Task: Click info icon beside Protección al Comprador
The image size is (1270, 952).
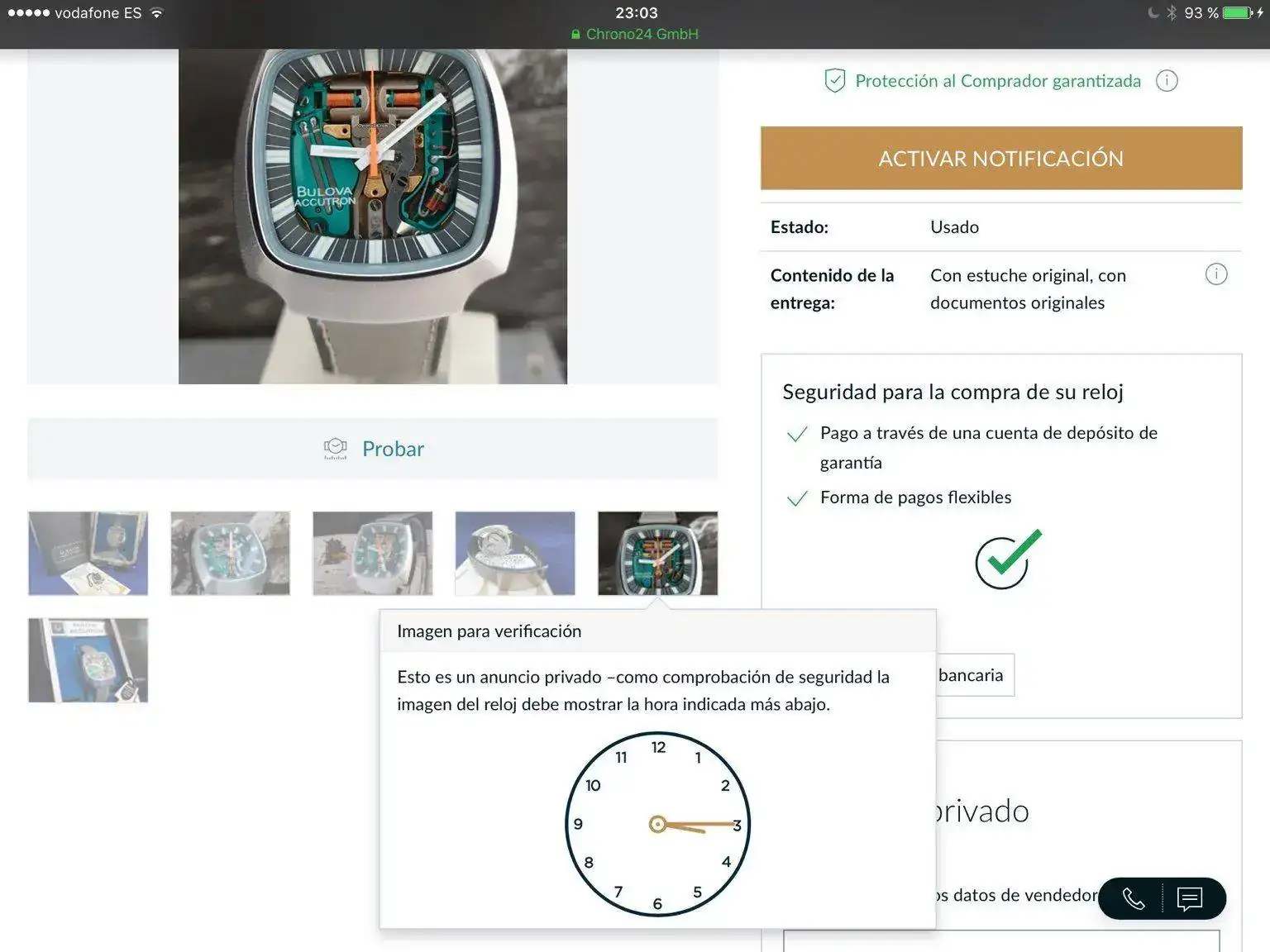Action: (1166, 81)
